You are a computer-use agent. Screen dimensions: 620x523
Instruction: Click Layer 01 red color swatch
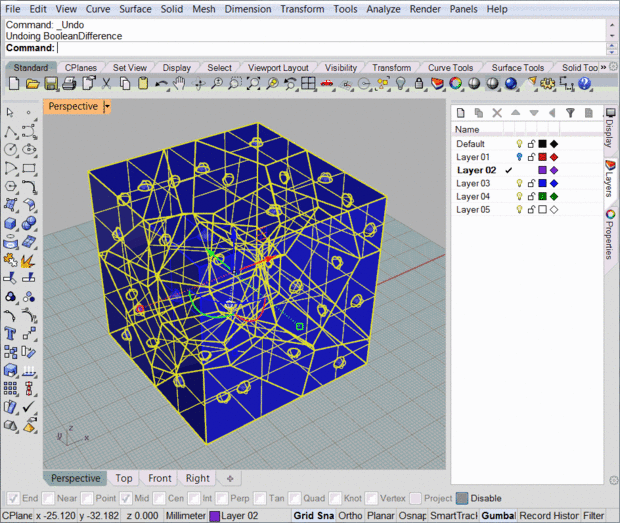tap(542, 157)
